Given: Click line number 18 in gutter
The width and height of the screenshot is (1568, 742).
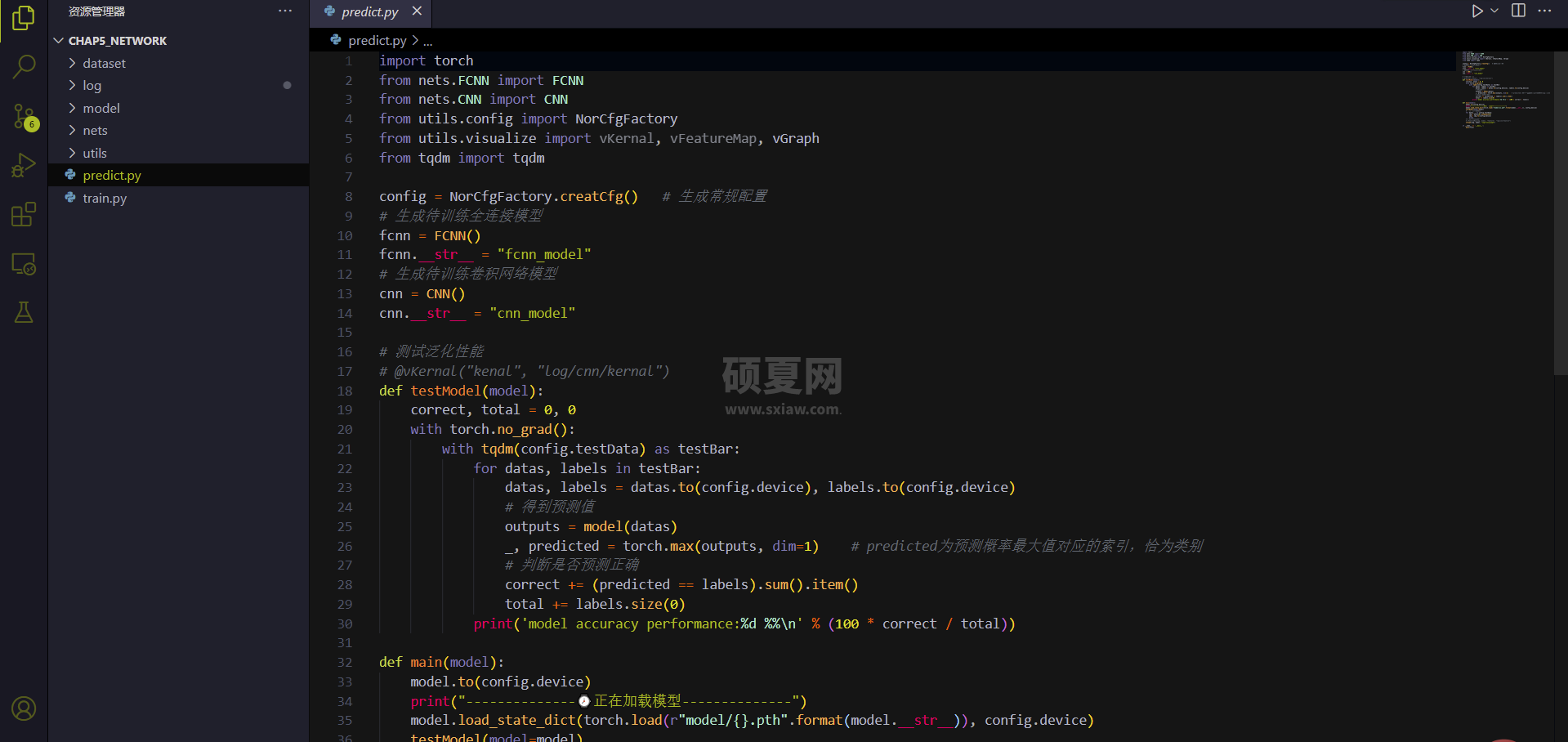Looking at the screenshot, I should 345,391.
